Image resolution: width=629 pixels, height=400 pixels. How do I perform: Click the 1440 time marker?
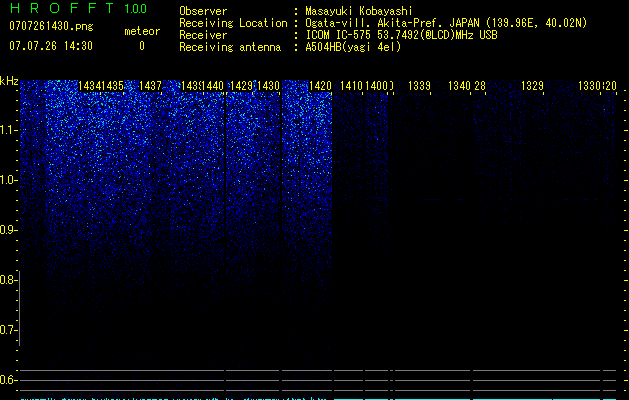coord(212,86)
